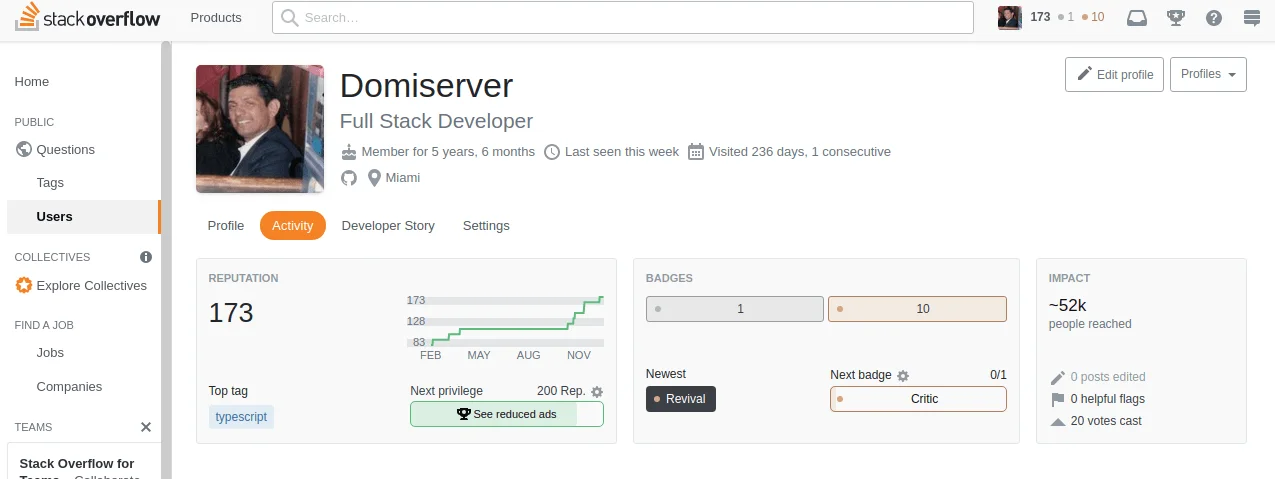Click the See reduced ads progress bar
Viewport: 1275px width, 479px height.
(x=507, y=414)
